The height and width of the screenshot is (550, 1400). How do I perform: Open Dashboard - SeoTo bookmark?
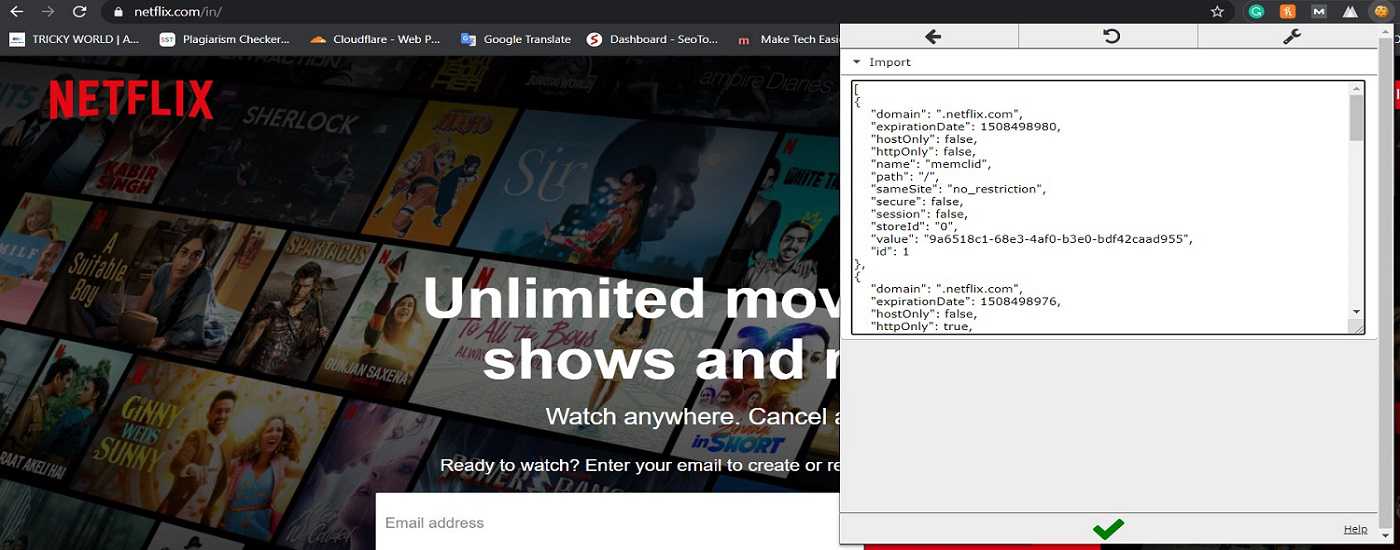pyautogui.click(x=652, y=39)
